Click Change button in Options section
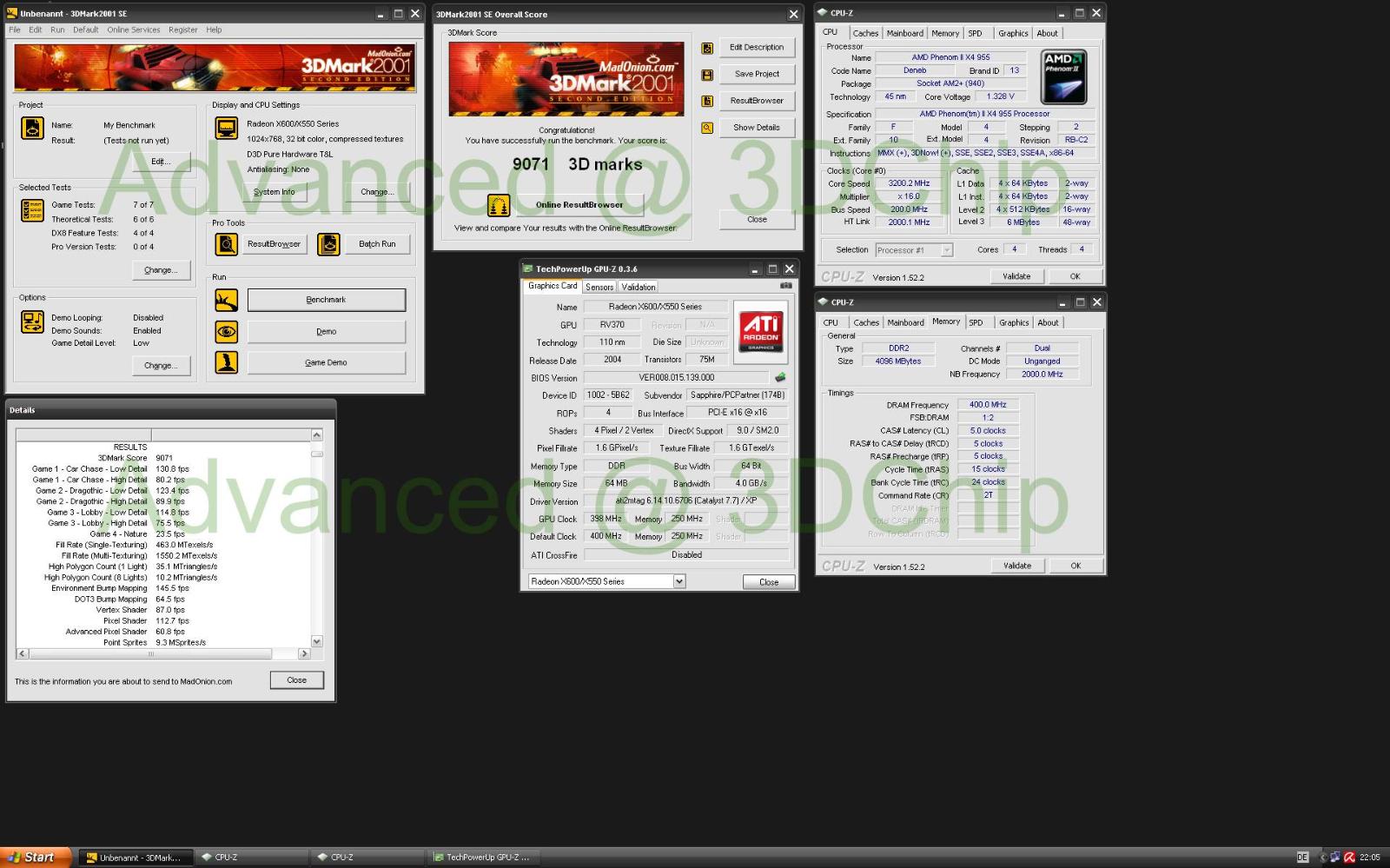This screenshot has height=868, width=1390. click(160, 366)
